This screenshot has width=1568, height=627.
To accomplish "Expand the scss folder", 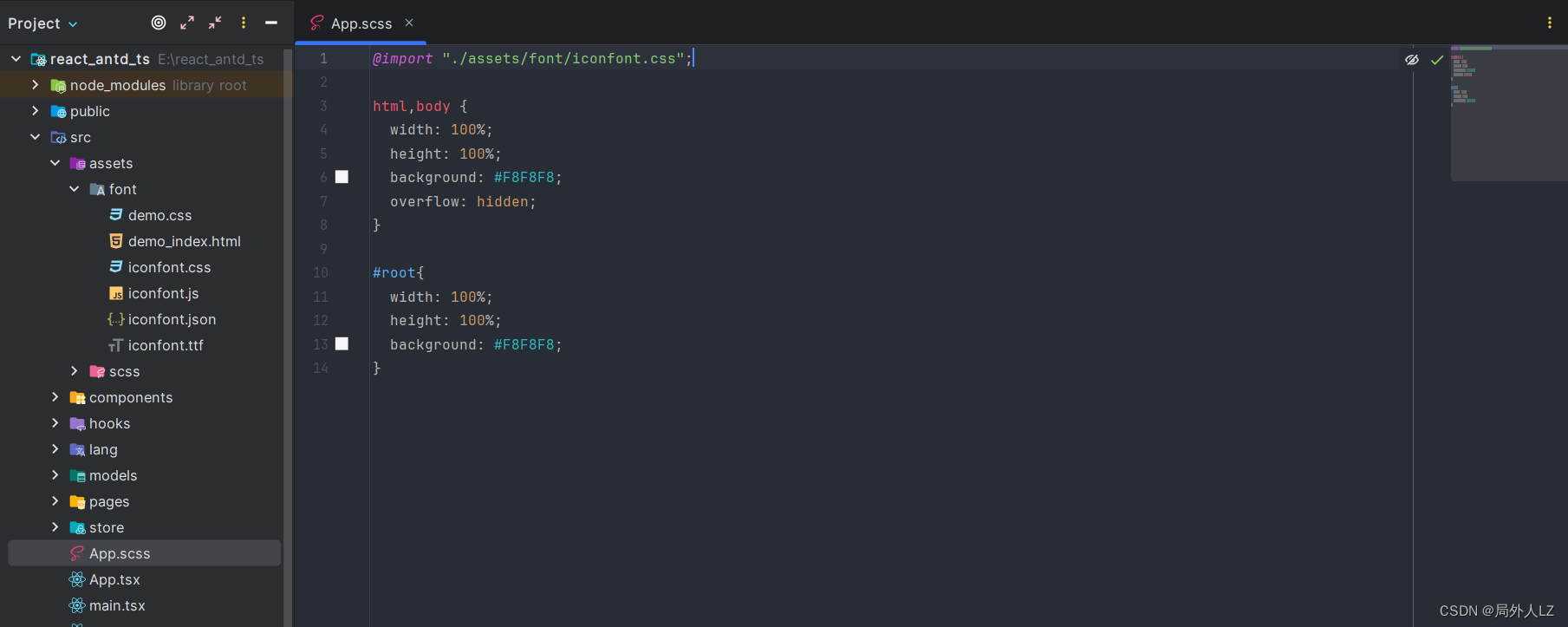I will 75,371.
